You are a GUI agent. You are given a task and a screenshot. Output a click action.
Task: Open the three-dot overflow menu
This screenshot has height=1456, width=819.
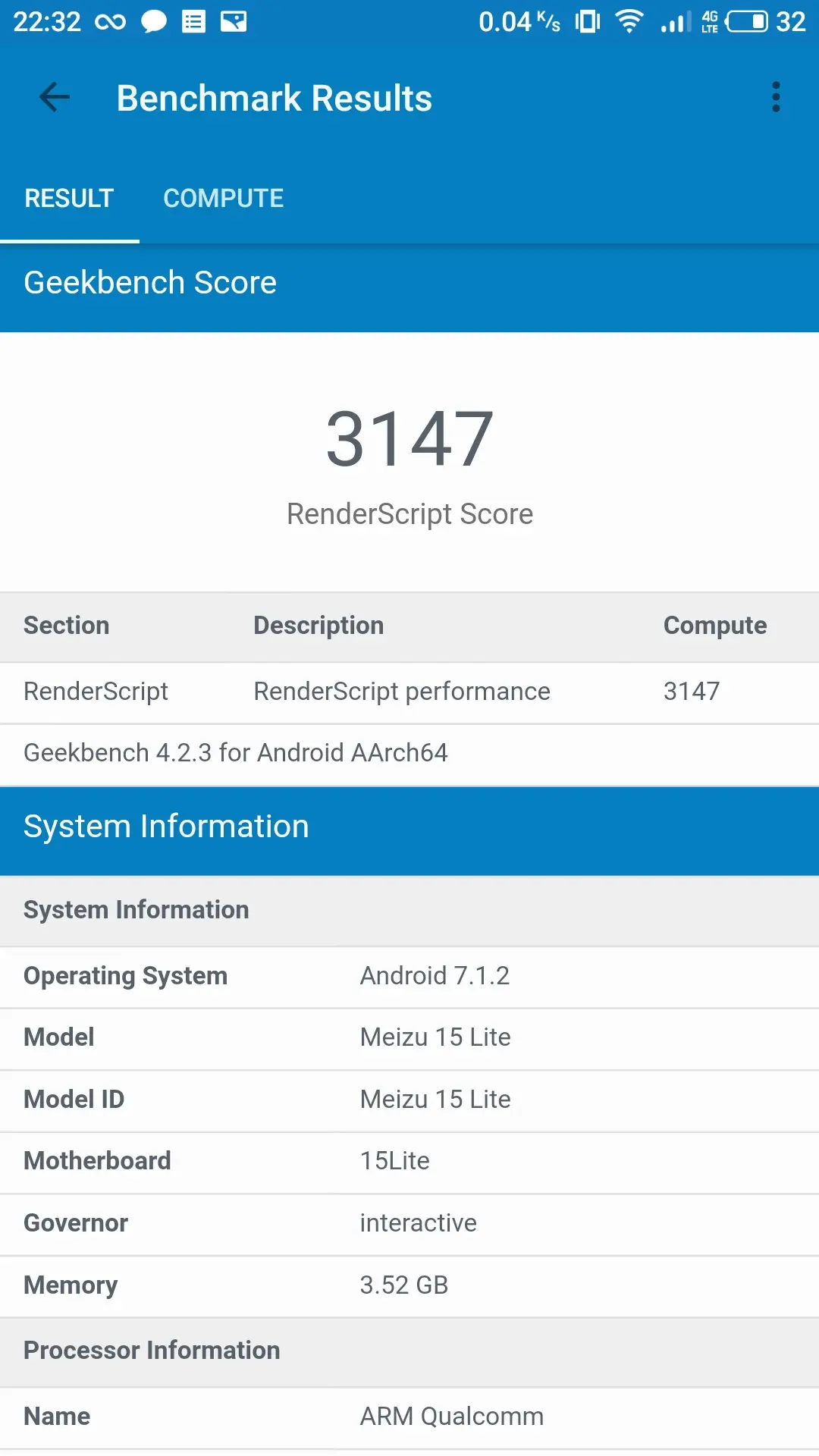click(x=776, y=97)
